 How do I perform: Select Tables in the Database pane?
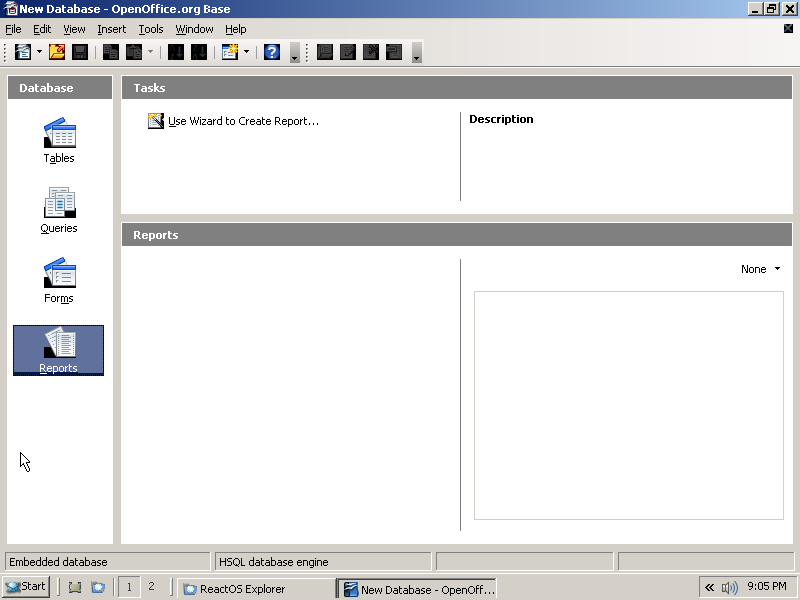[59, 140]
